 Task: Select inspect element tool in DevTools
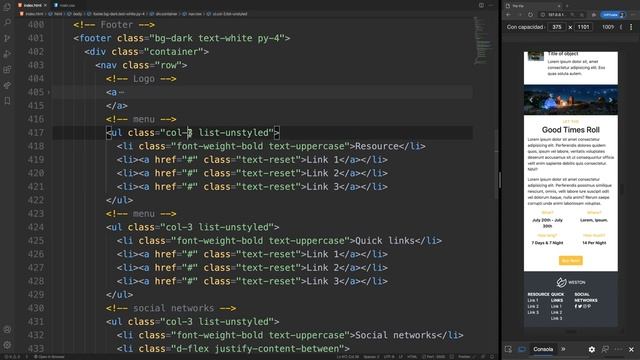click(508, 349)
